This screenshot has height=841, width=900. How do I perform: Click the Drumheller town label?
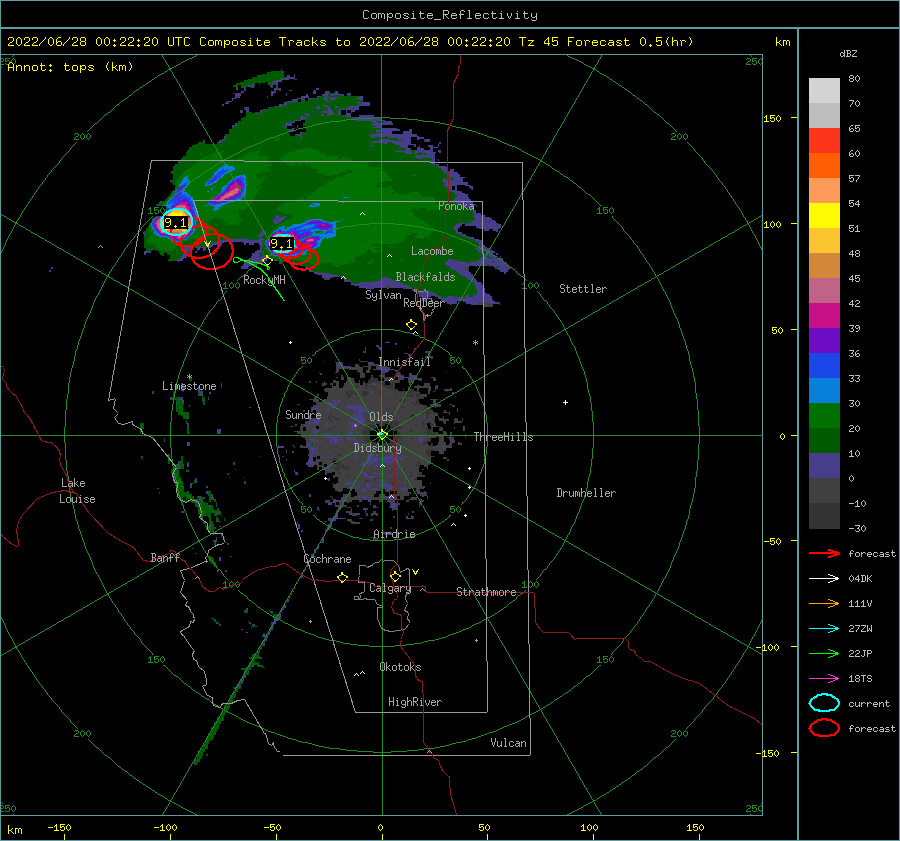pyautogui.click(x=586, y=493)
